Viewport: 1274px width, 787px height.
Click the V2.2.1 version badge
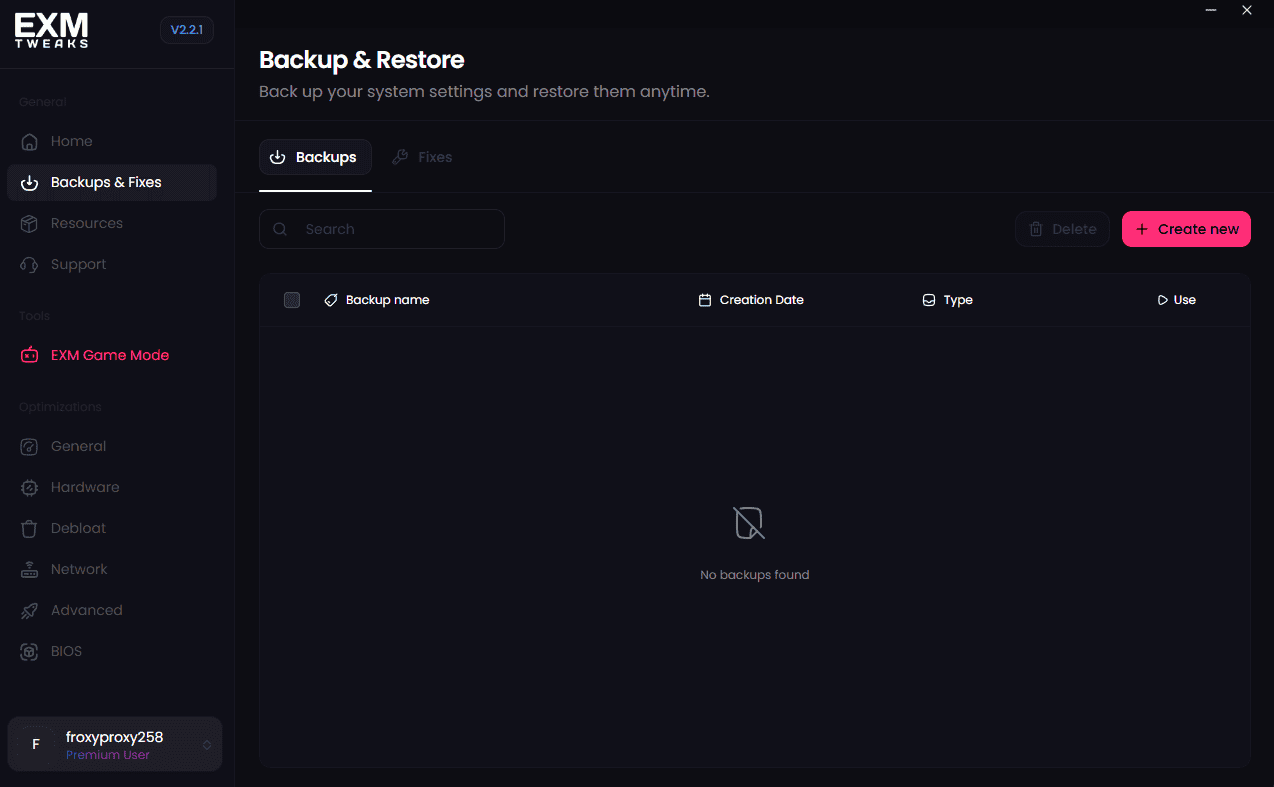(x=187, y=30)
